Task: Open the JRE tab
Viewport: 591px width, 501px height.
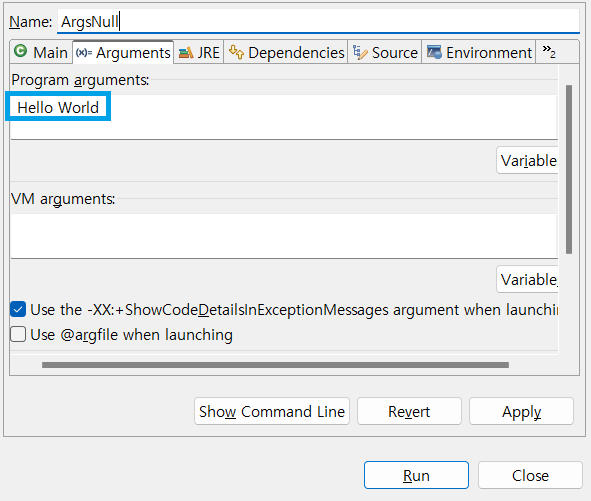Action: click(199, 52)
